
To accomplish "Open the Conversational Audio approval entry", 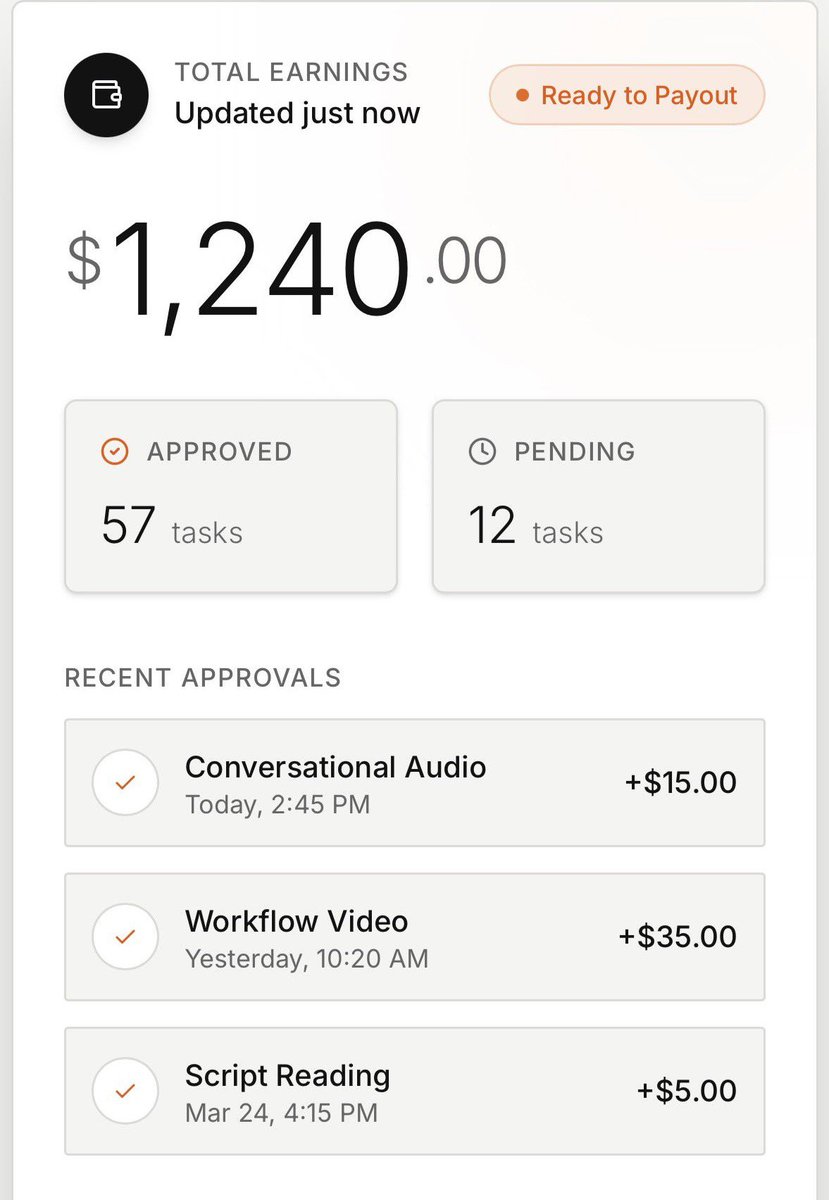I will [x=415, y=783].
